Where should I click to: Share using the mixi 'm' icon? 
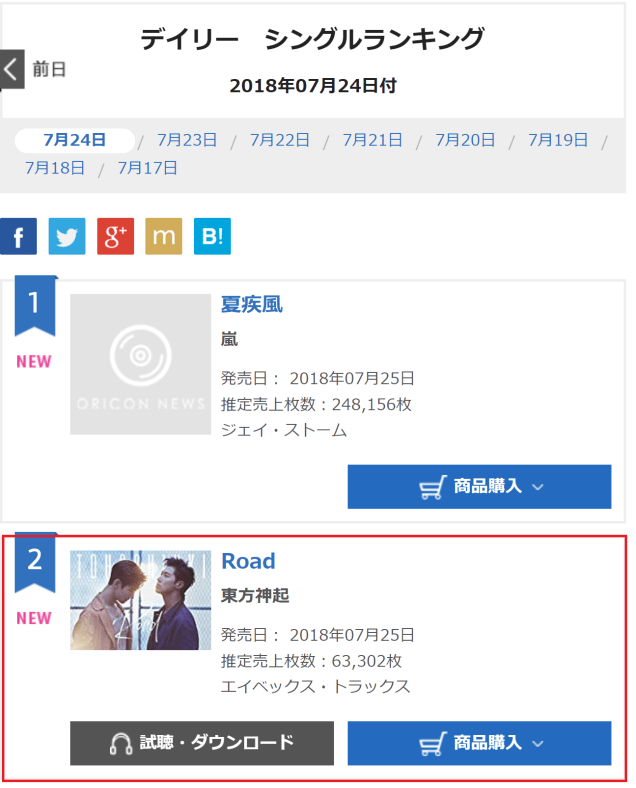(x=164, y=236)
